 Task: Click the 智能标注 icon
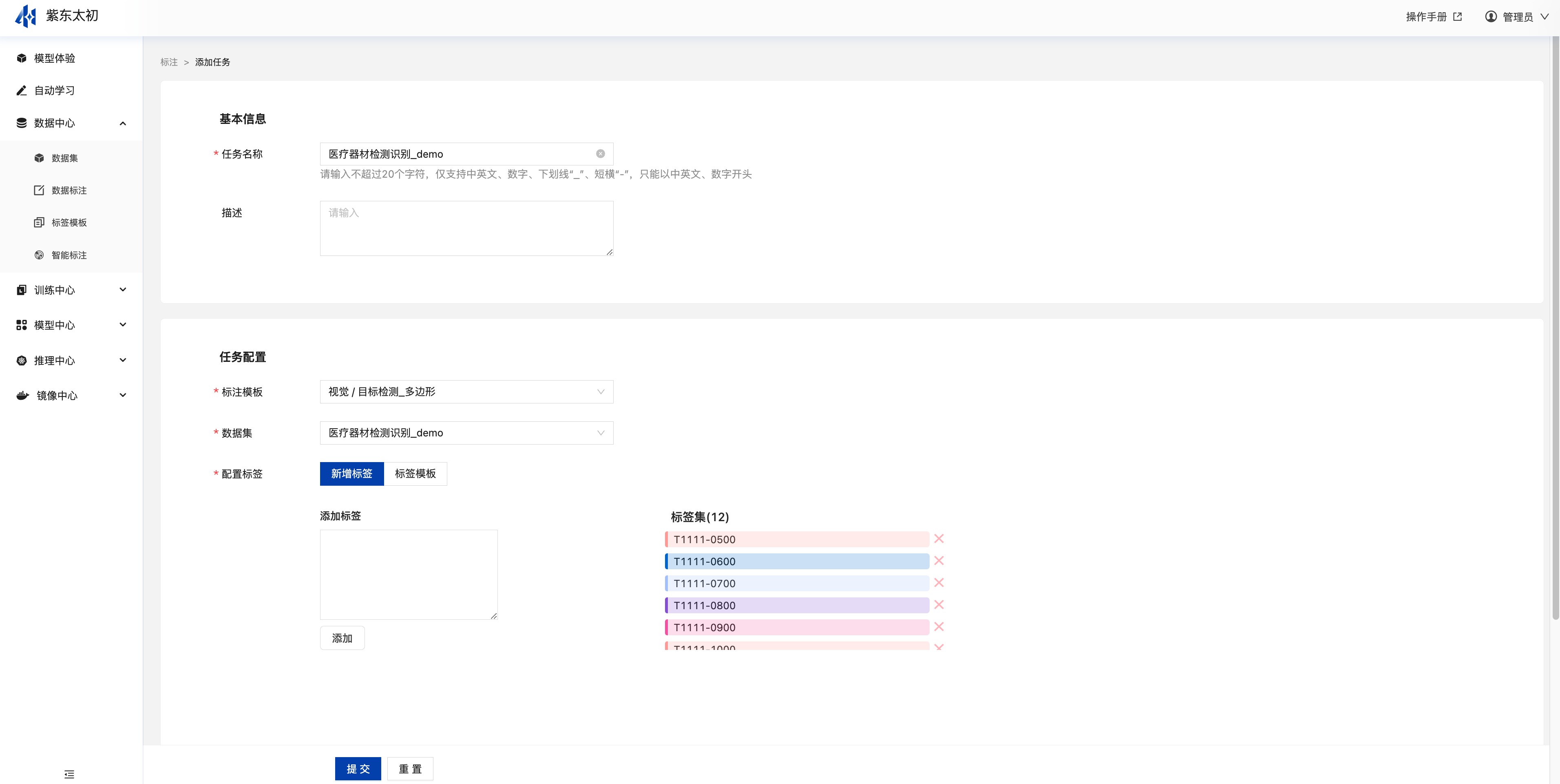pyautogui.click(x=40, y=255)
